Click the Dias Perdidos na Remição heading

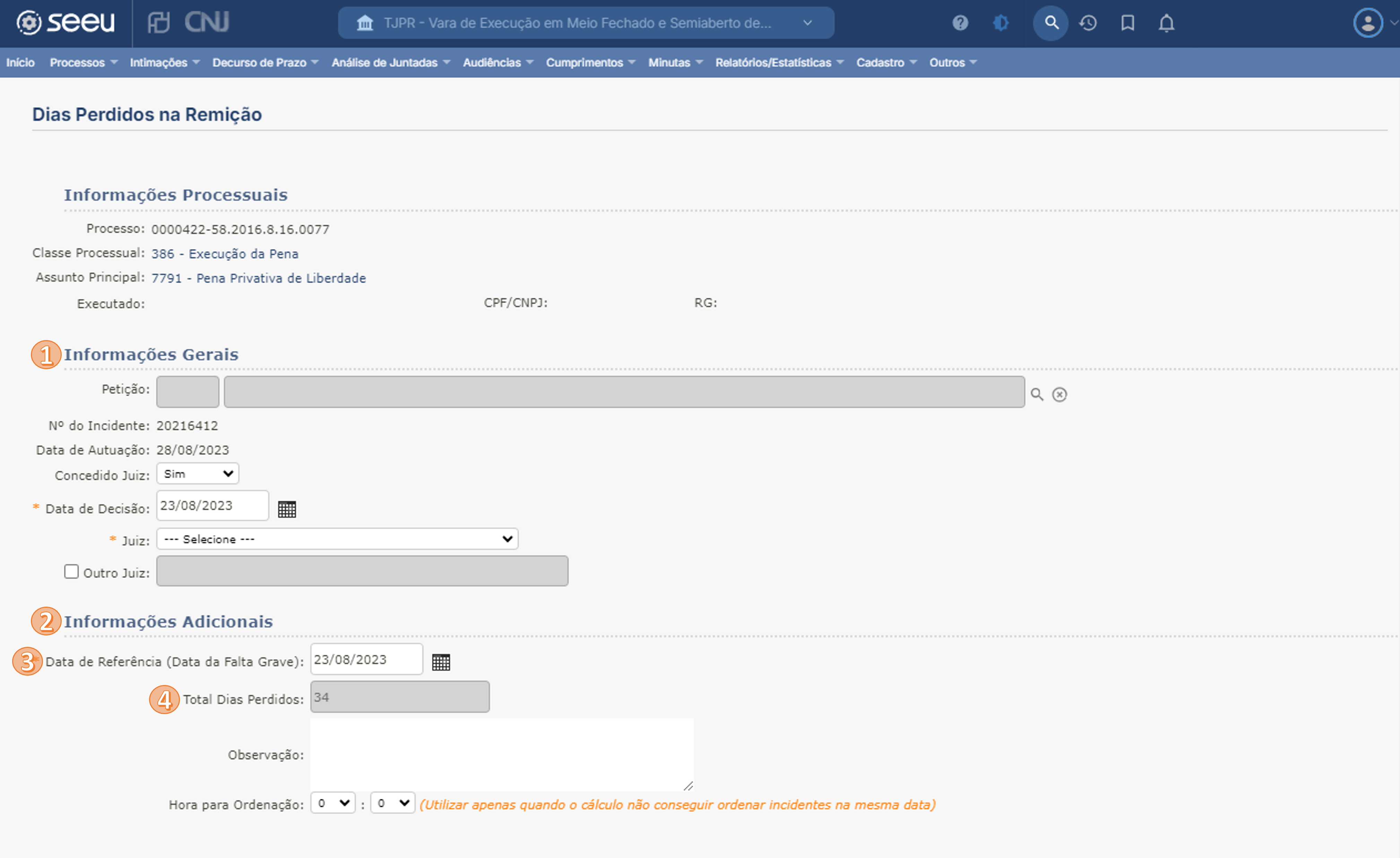[x=147, y=114]
